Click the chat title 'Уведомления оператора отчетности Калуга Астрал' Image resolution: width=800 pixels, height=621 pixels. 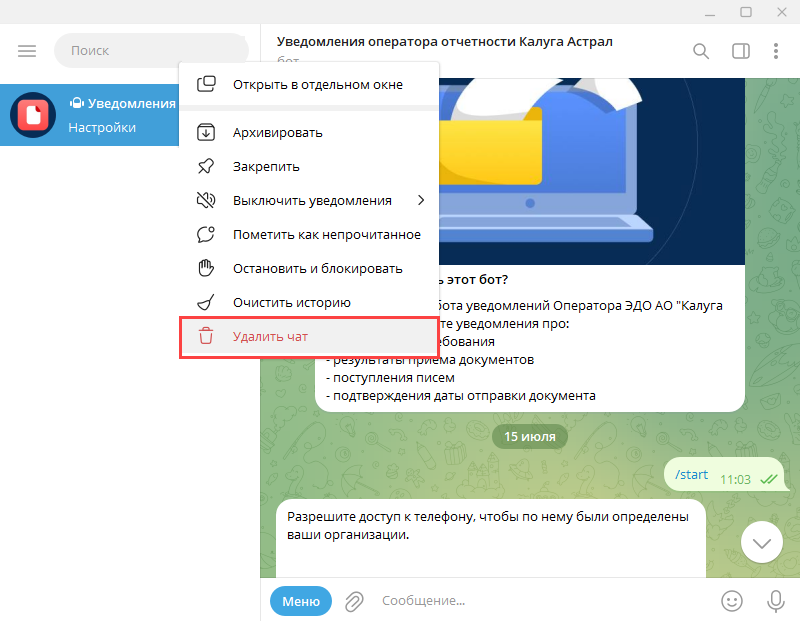(x=444, y=41)
